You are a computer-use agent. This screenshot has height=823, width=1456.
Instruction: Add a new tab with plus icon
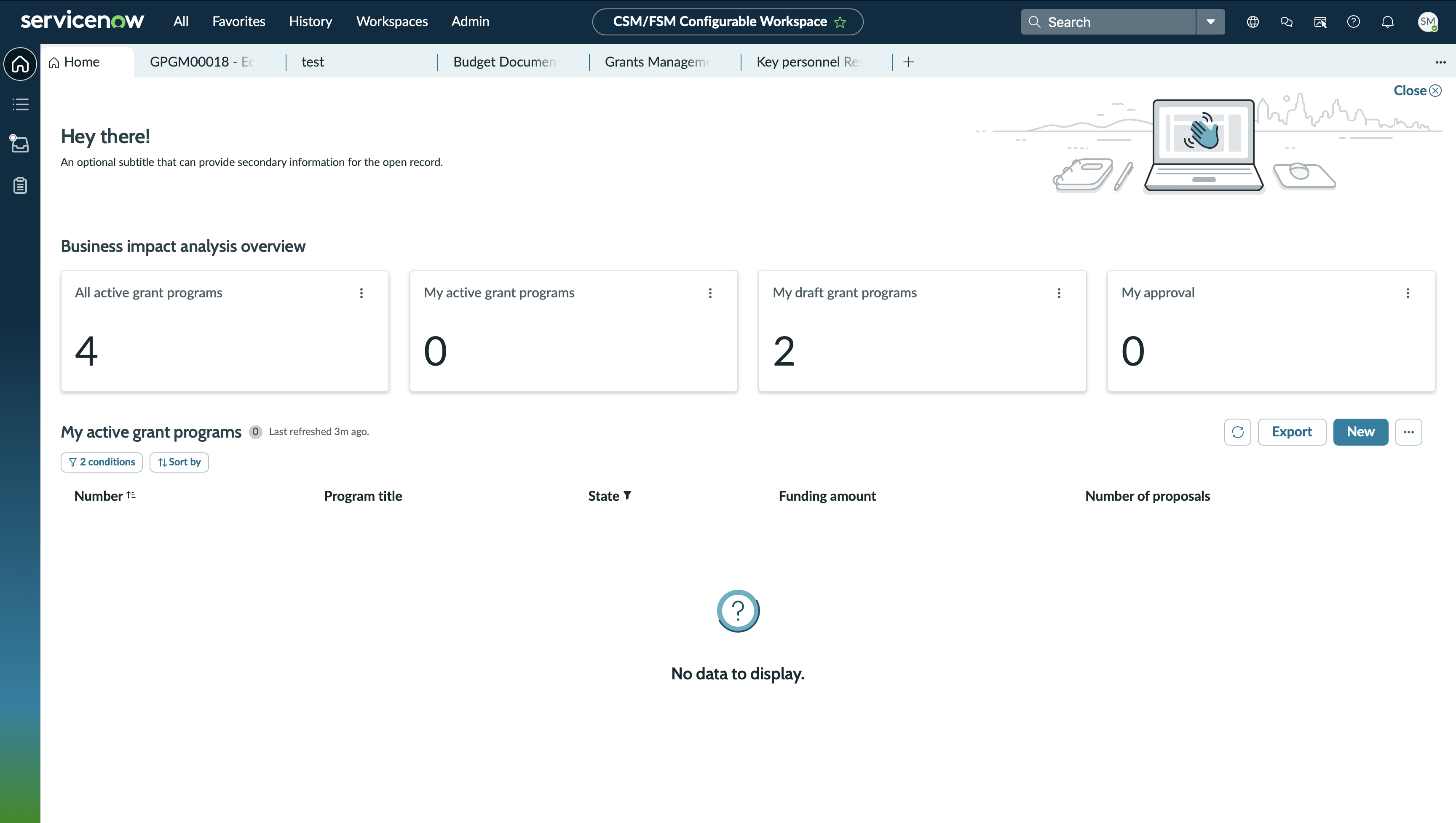[909, 62]
